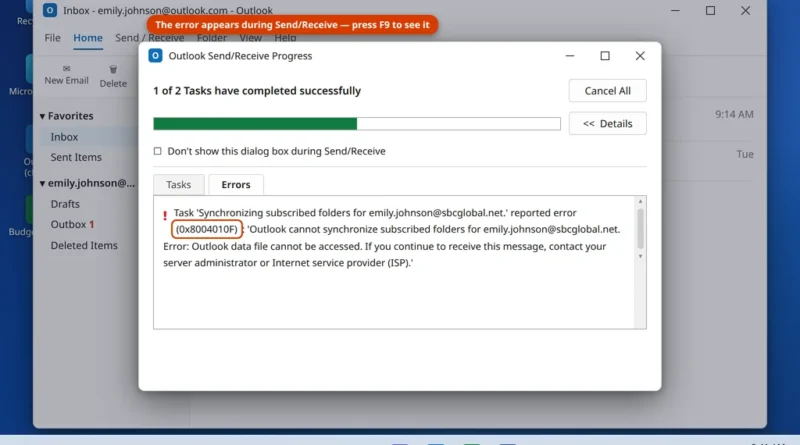
Task: Click the error list scrollbar thumb
Action: pyautogui.click(x=640, y=228)
